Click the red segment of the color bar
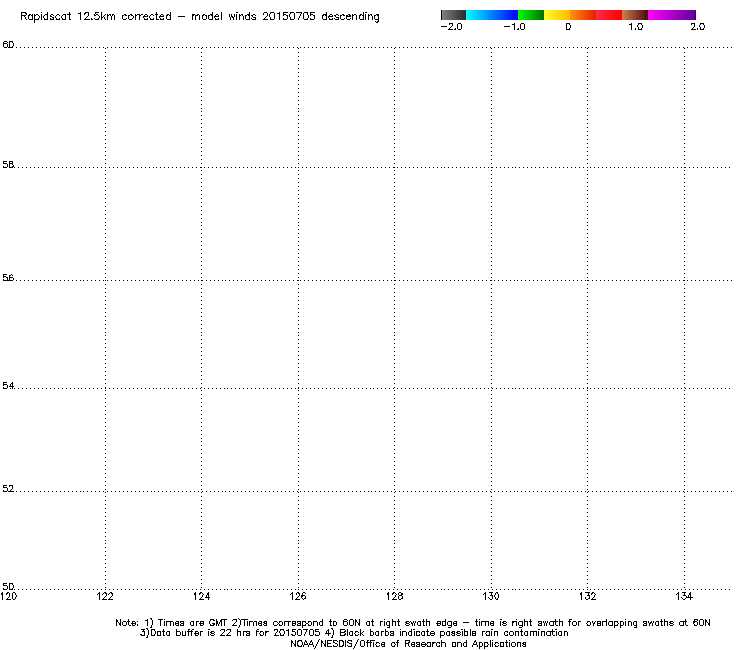Image resolution: width=740 pixels, height=650 pixels. (609, 15)
